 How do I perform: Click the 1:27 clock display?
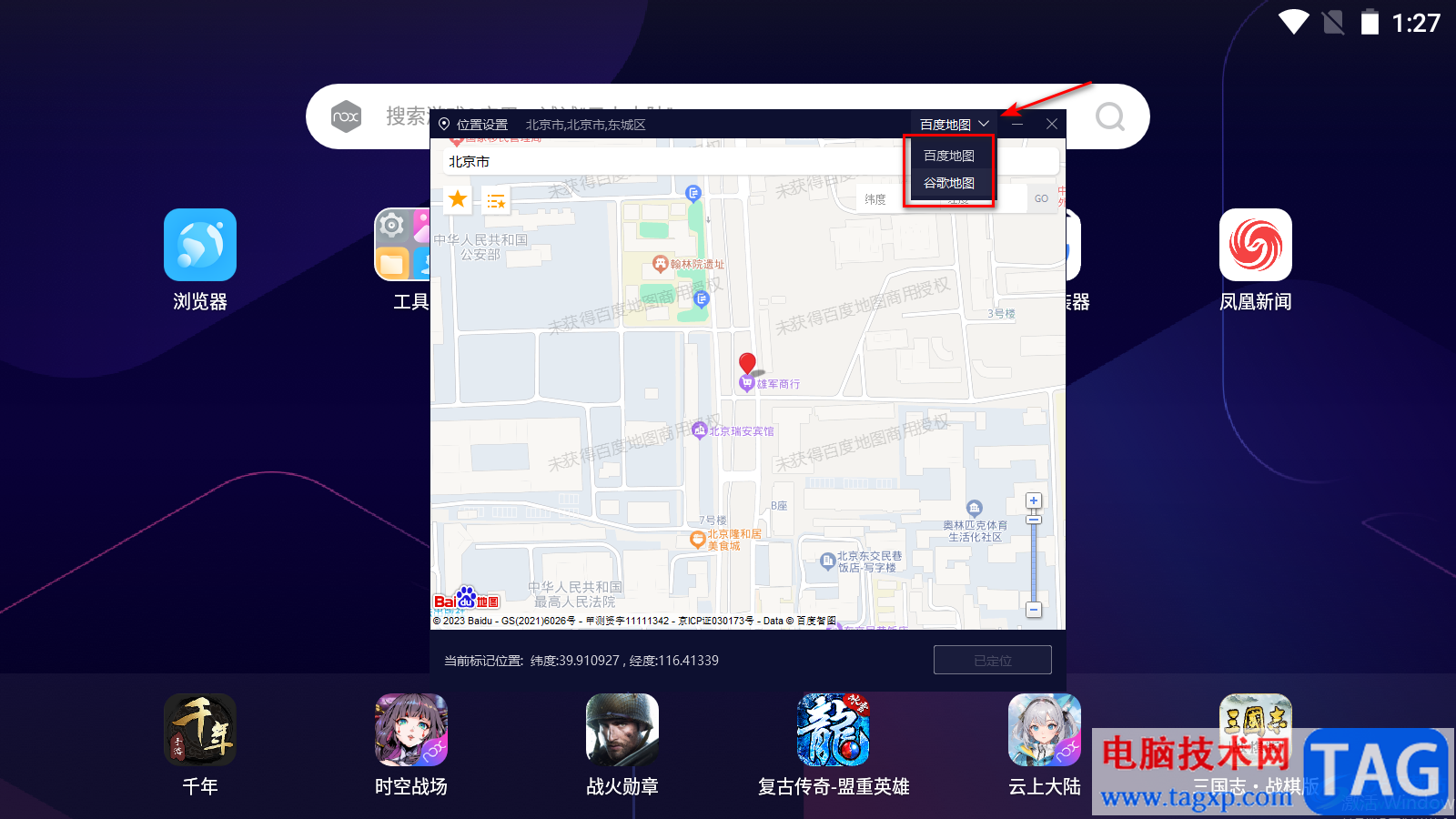click(x=1416, y=23)
